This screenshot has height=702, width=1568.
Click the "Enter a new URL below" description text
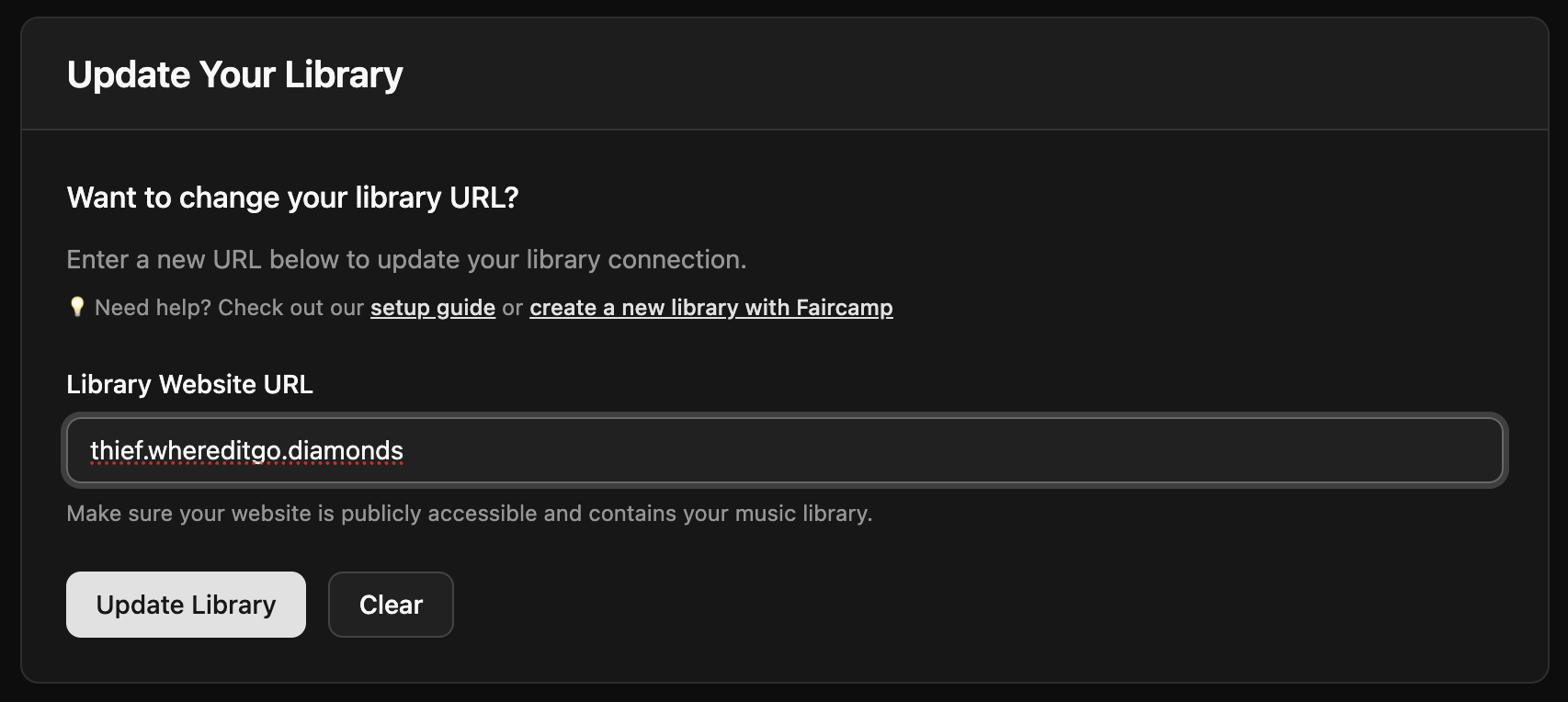[406, 260]
